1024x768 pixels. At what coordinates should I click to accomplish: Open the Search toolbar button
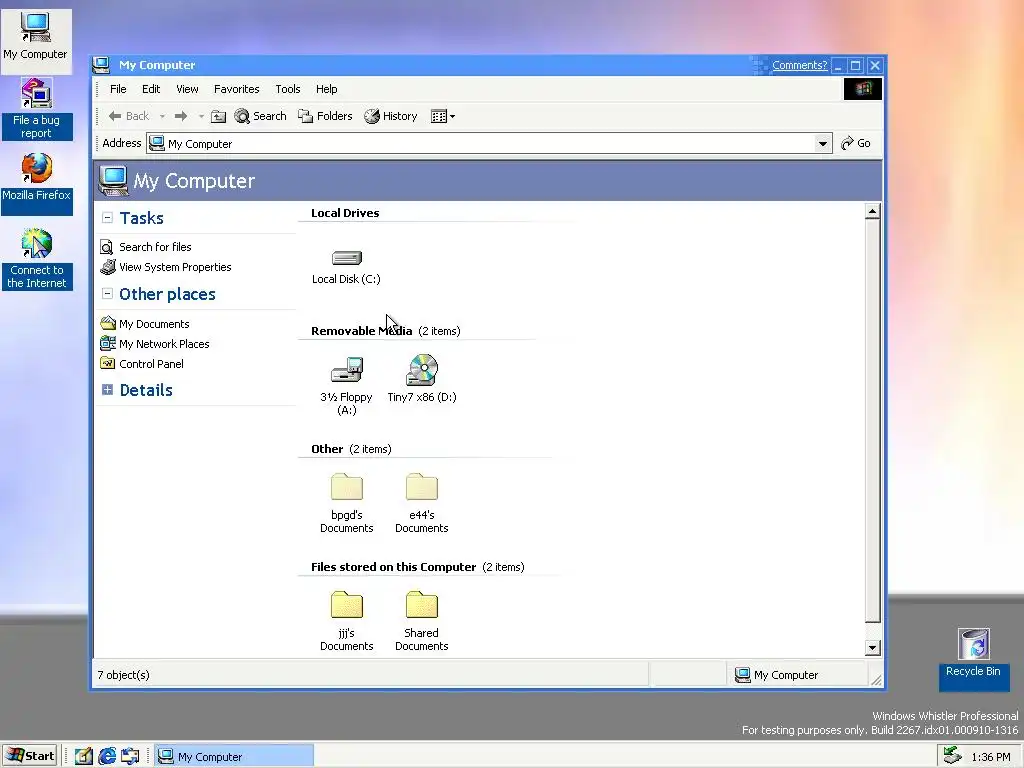[x=261, y=116]
